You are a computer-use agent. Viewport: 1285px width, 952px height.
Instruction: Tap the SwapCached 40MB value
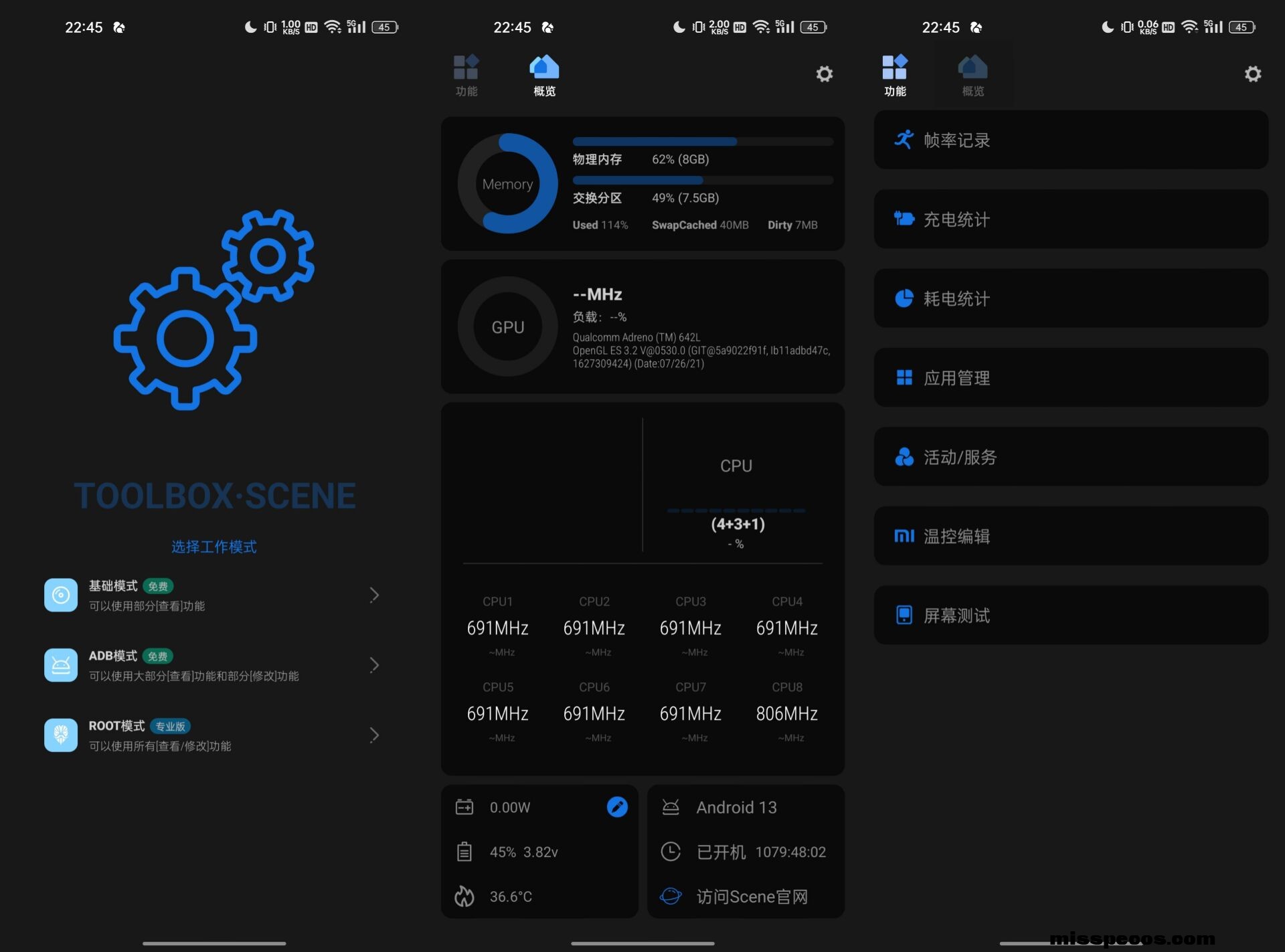(700, 225)
